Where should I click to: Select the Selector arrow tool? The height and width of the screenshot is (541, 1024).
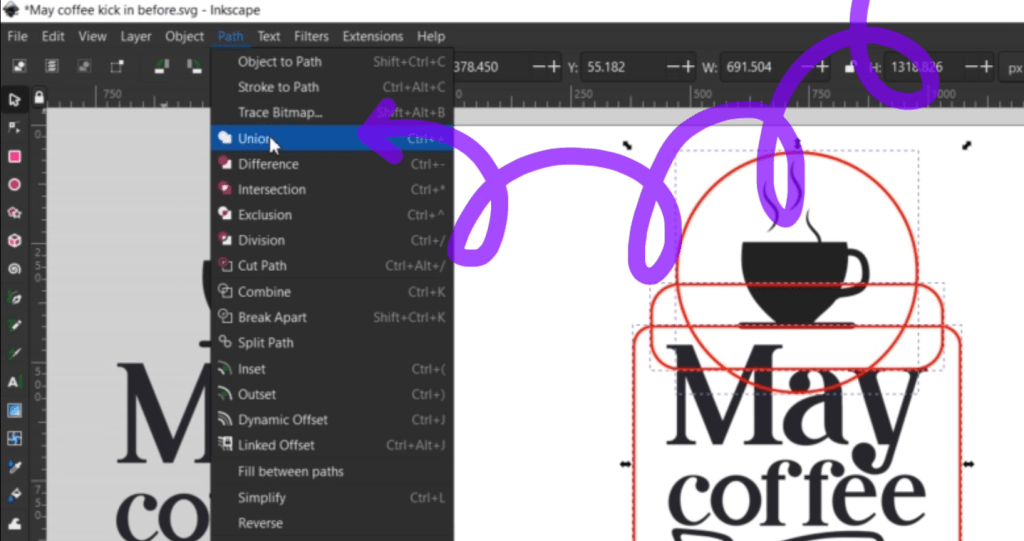14,99
